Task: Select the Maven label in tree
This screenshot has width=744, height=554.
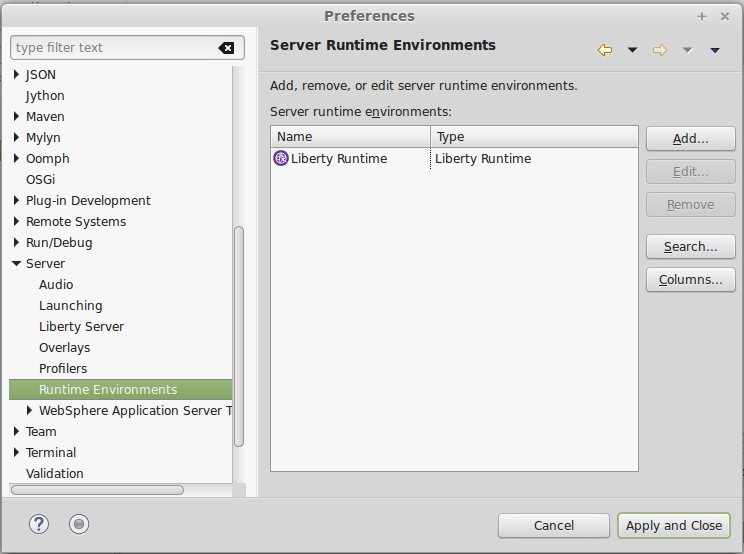Action: click(x=45, y=117)
